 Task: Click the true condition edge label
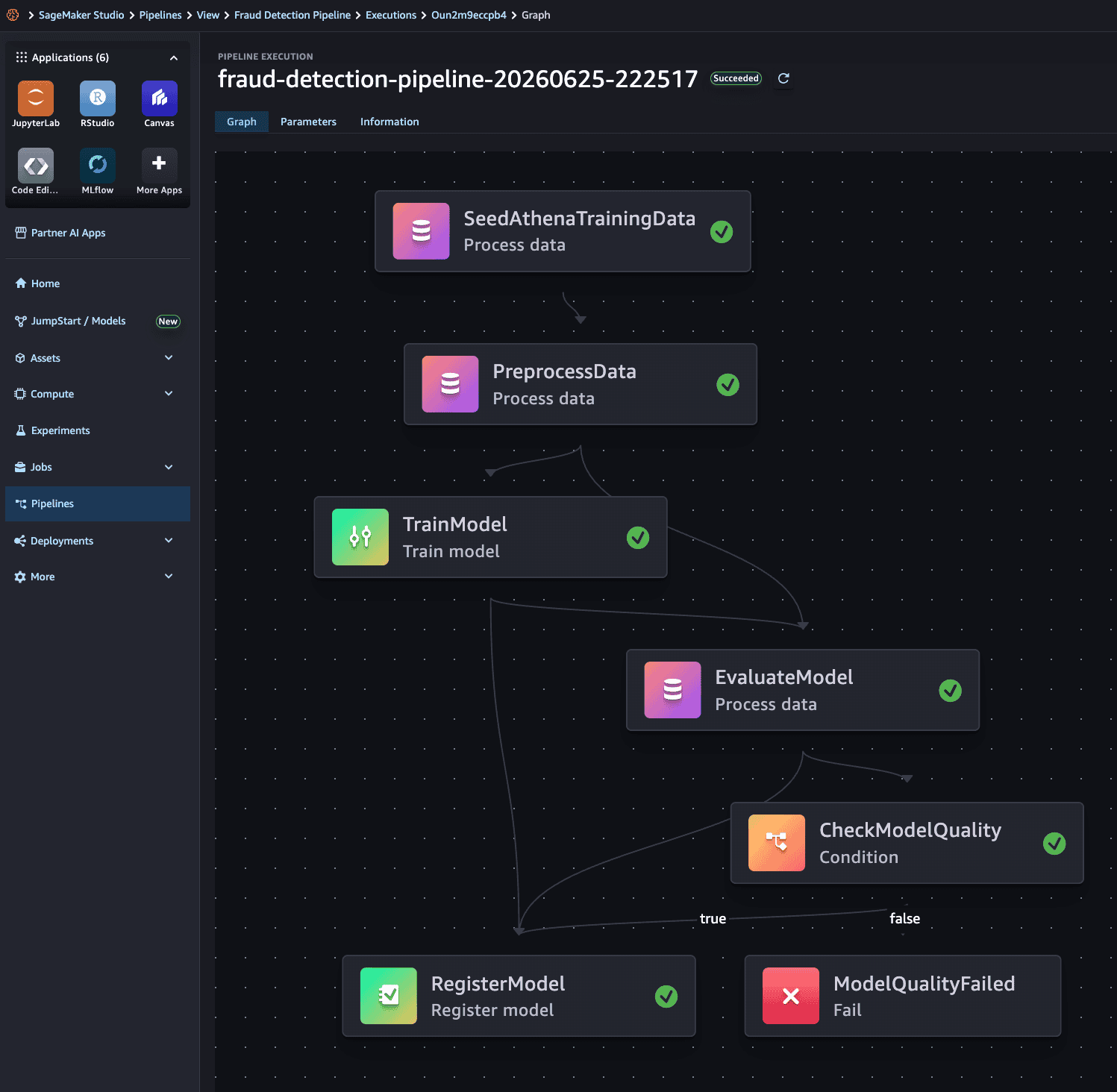(x=713, y=919)
